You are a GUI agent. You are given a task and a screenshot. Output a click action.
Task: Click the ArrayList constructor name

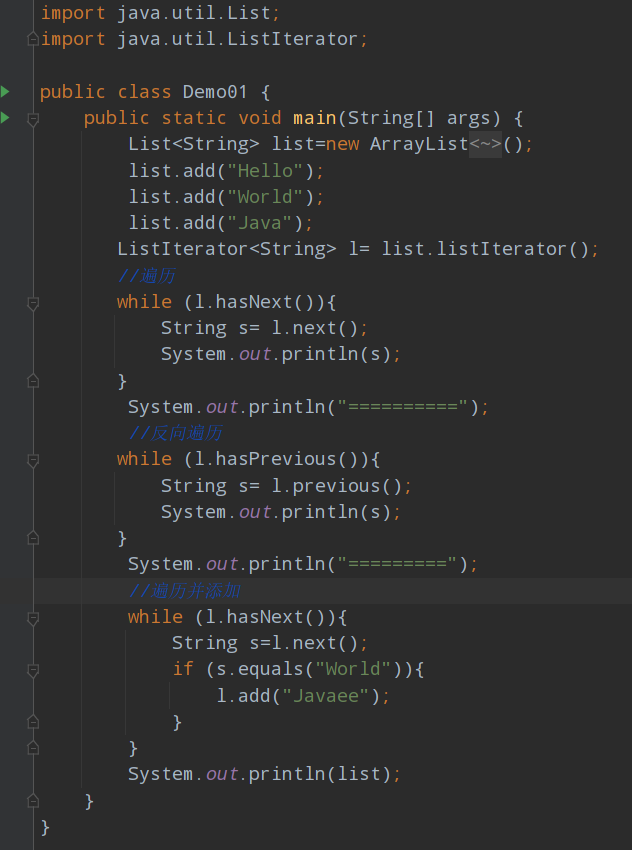coord(419,144)
